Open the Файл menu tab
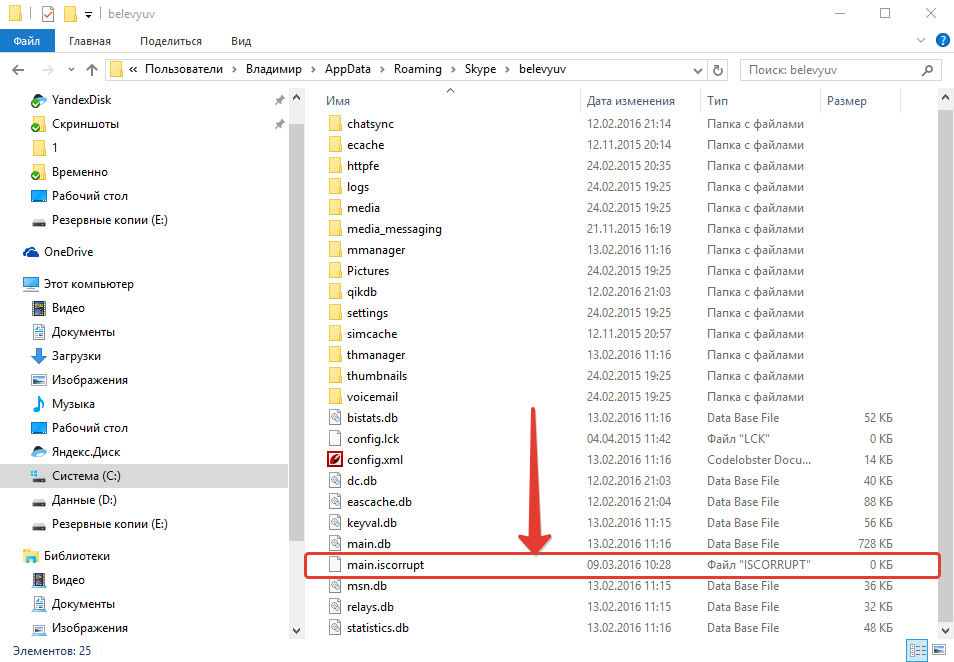The width and height of the screenshot is (954, 662). pos(27,41)
